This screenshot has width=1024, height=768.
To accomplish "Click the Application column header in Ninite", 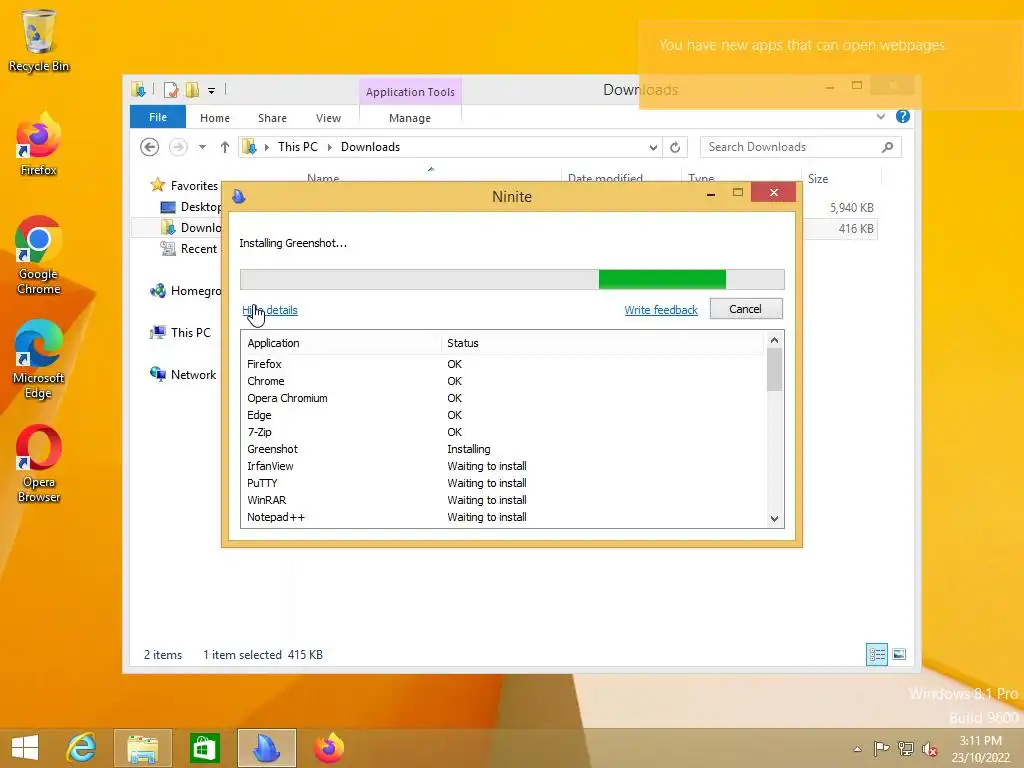I will (342, 344).
